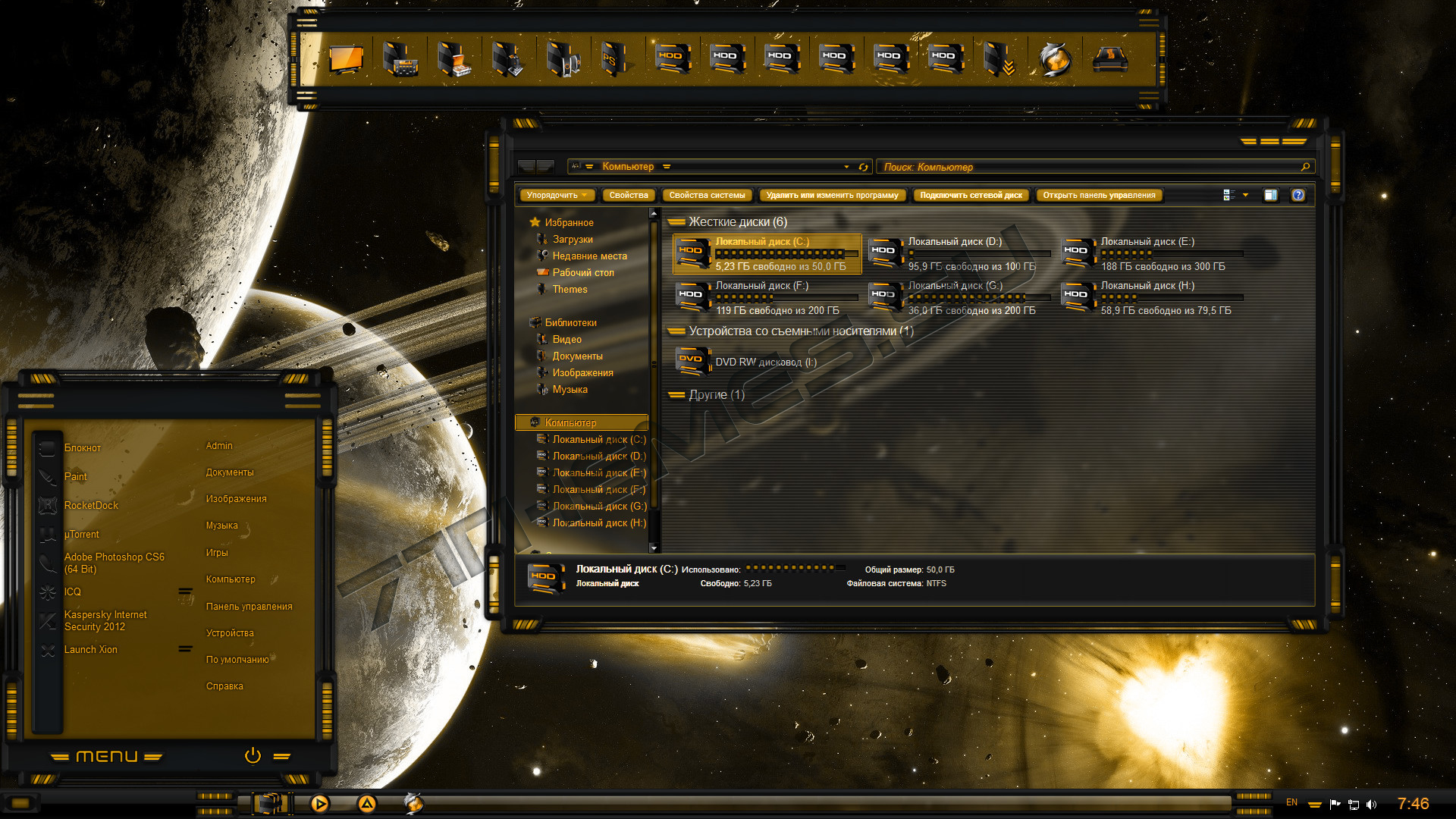Open DVD RW дисковод drive icon
The image size is (1456, 819).
pos(692,362)
